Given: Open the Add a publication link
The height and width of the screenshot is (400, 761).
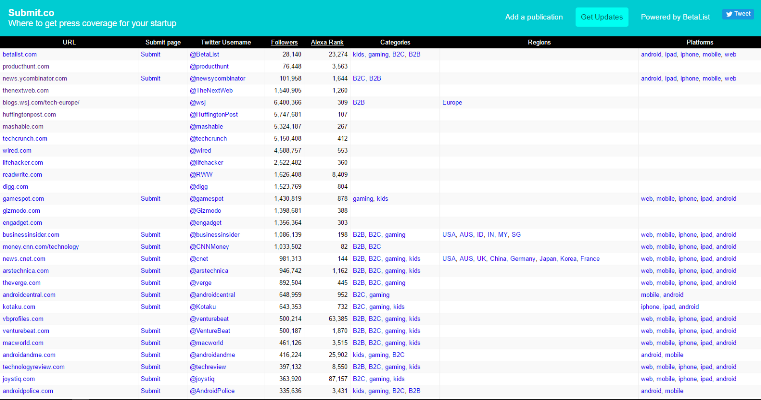Looking at the screenshot, I should (534, 17).
